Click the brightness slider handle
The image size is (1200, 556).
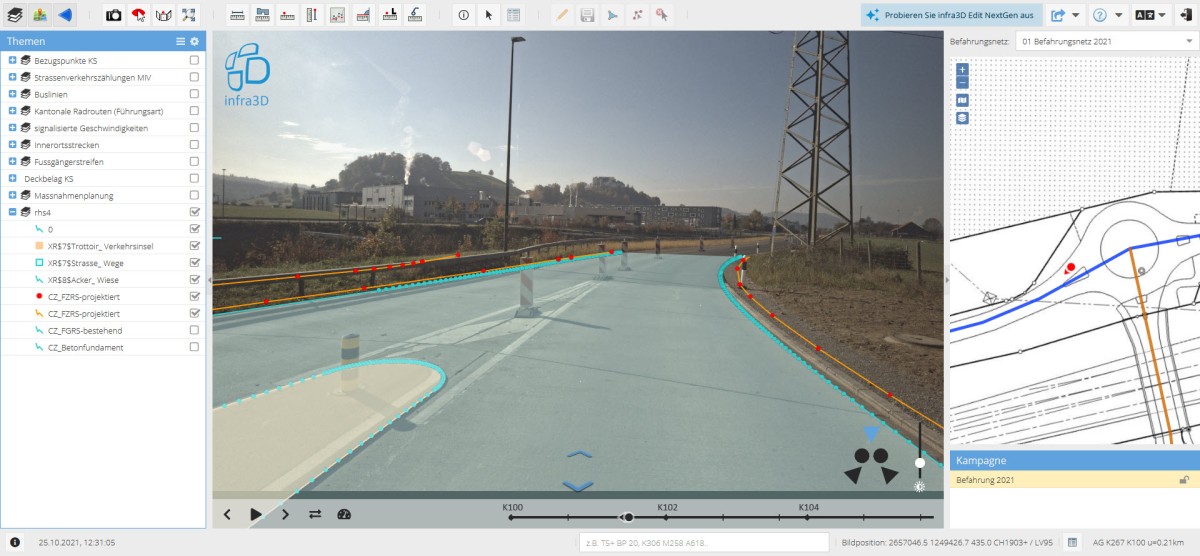point(920,463)
